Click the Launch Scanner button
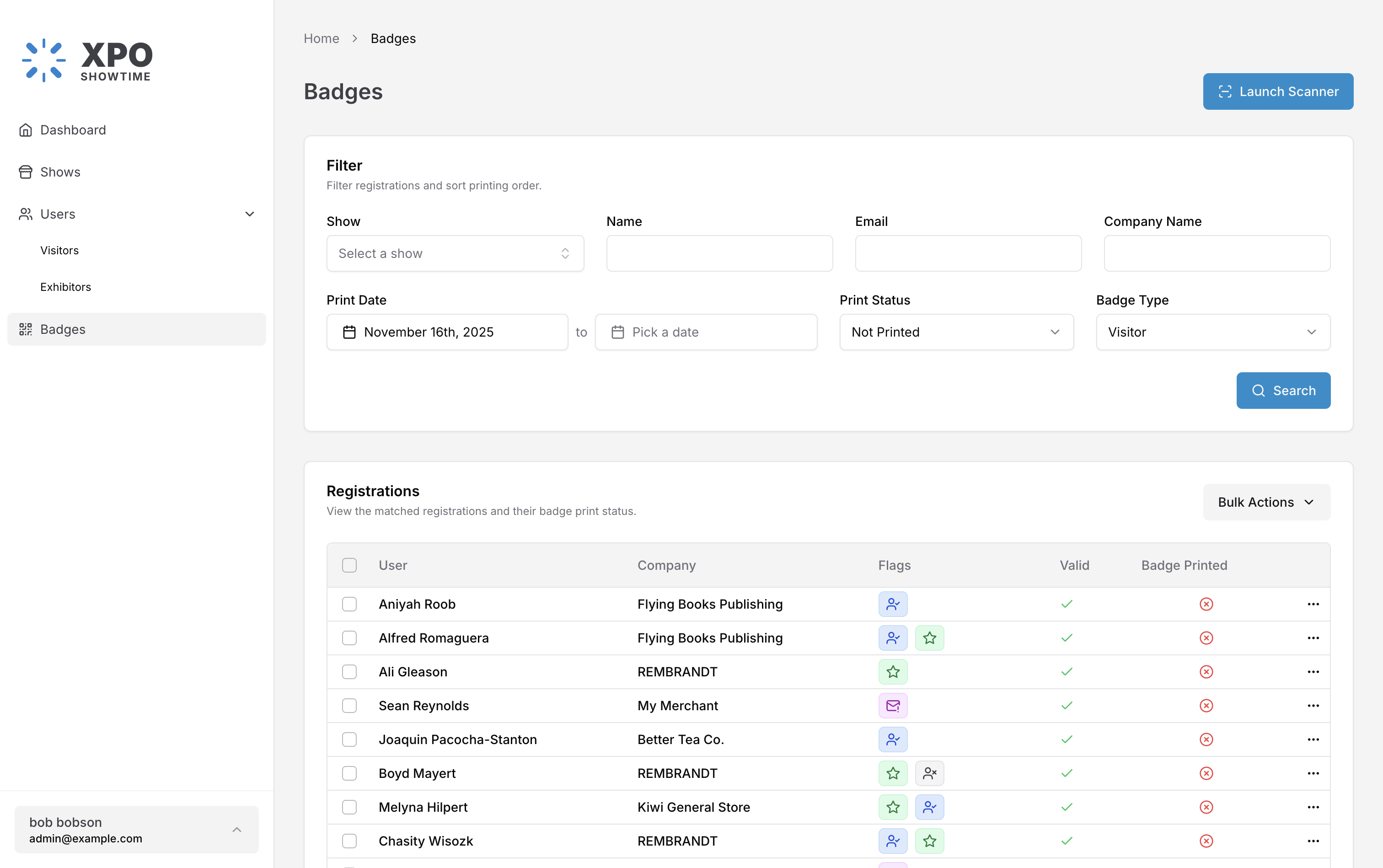1383x868 pixels. (x=1277, y=91)
